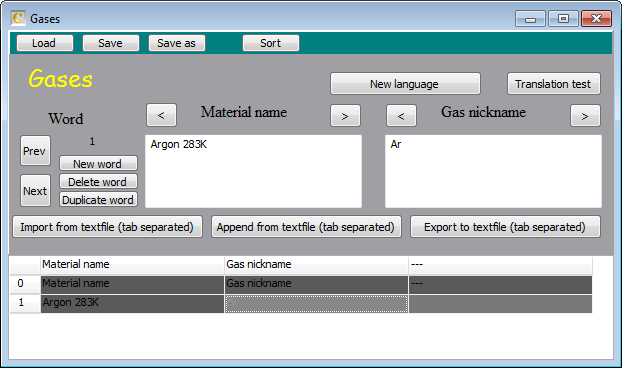Image resolution: width=622 pixels, height=368 pixels.
Task: Duplicate the current word
Action: click(98, 199)
